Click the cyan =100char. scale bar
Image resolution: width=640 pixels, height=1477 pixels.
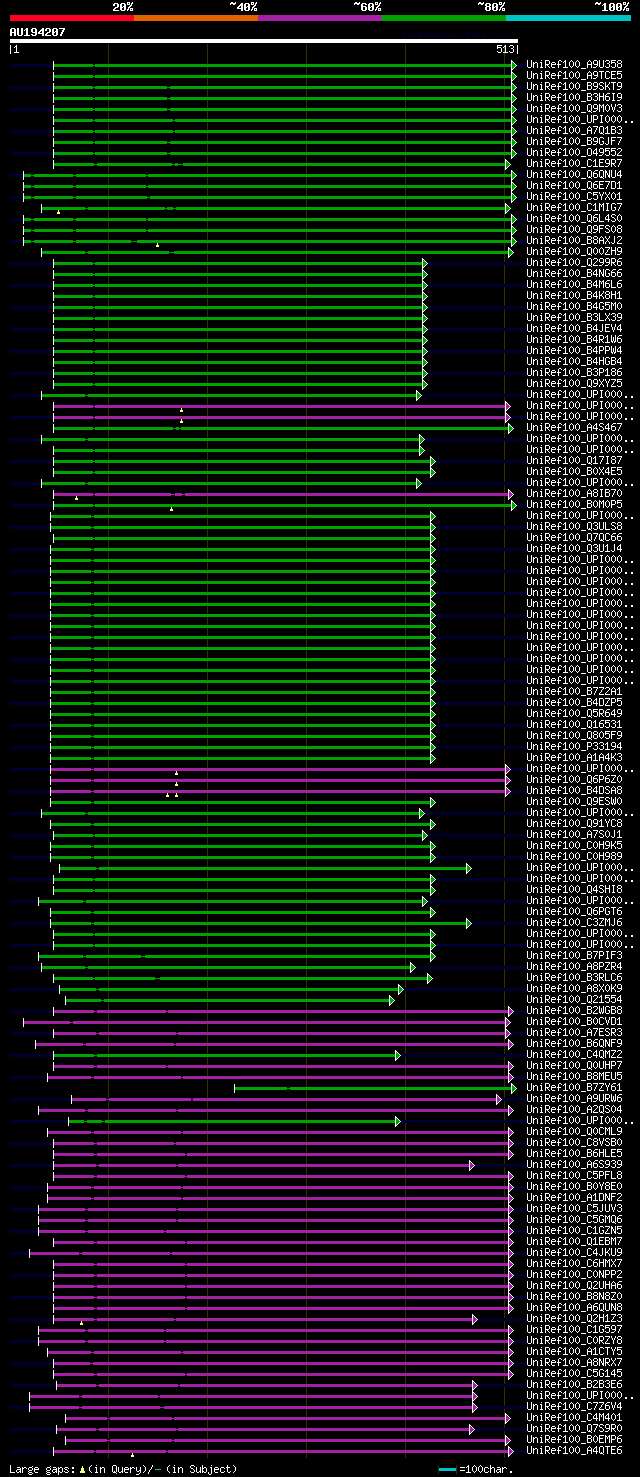[447, 1469]
